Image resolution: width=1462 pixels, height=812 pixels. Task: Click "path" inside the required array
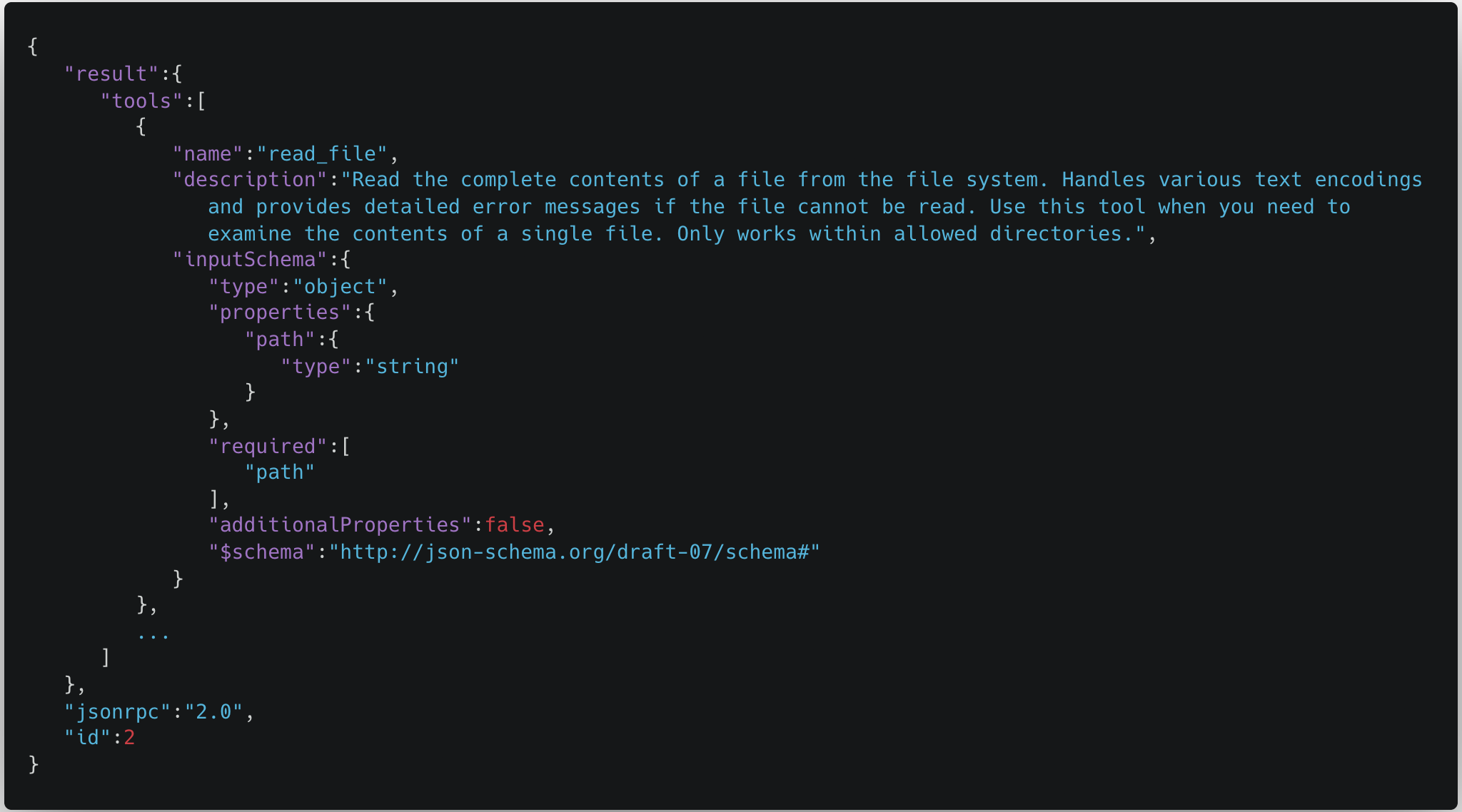280,472
